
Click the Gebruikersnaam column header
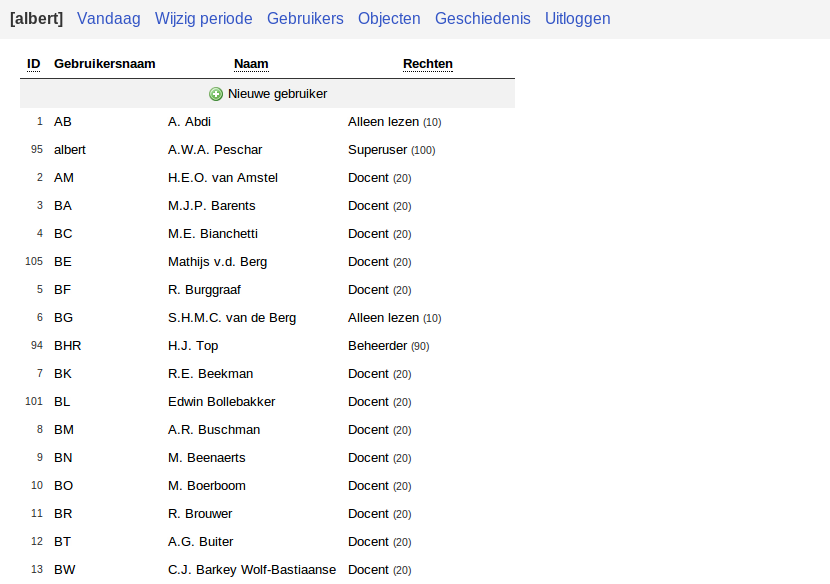(105, 64)
